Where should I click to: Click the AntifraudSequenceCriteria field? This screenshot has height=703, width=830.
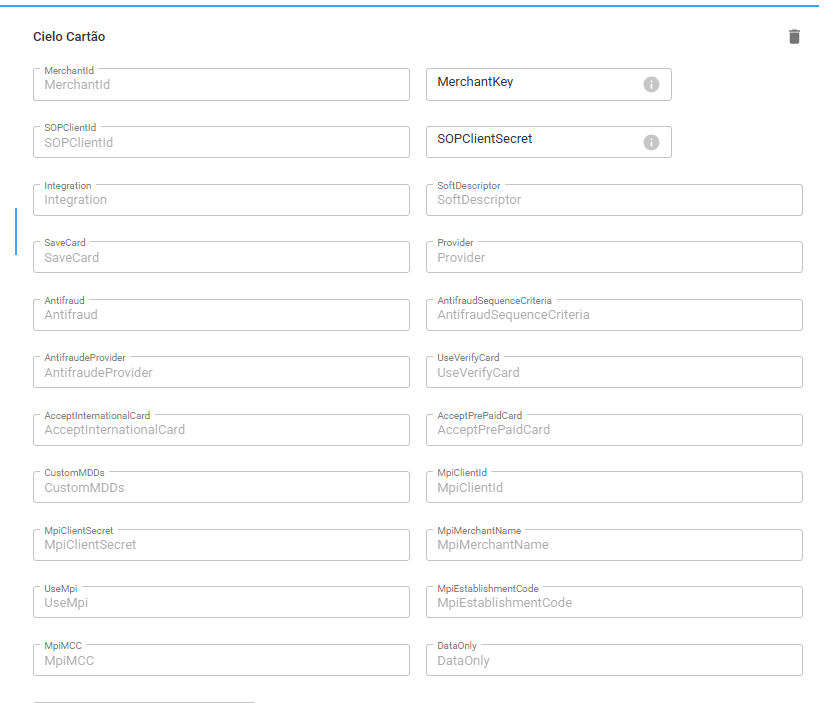coord(614,315)
